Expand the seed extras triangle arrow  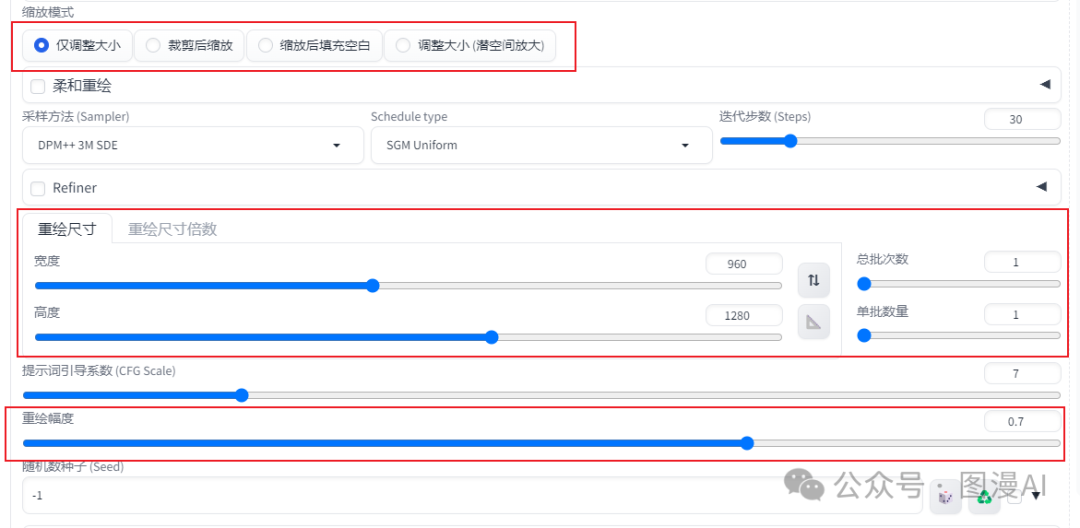click(x=1035, y=496)
